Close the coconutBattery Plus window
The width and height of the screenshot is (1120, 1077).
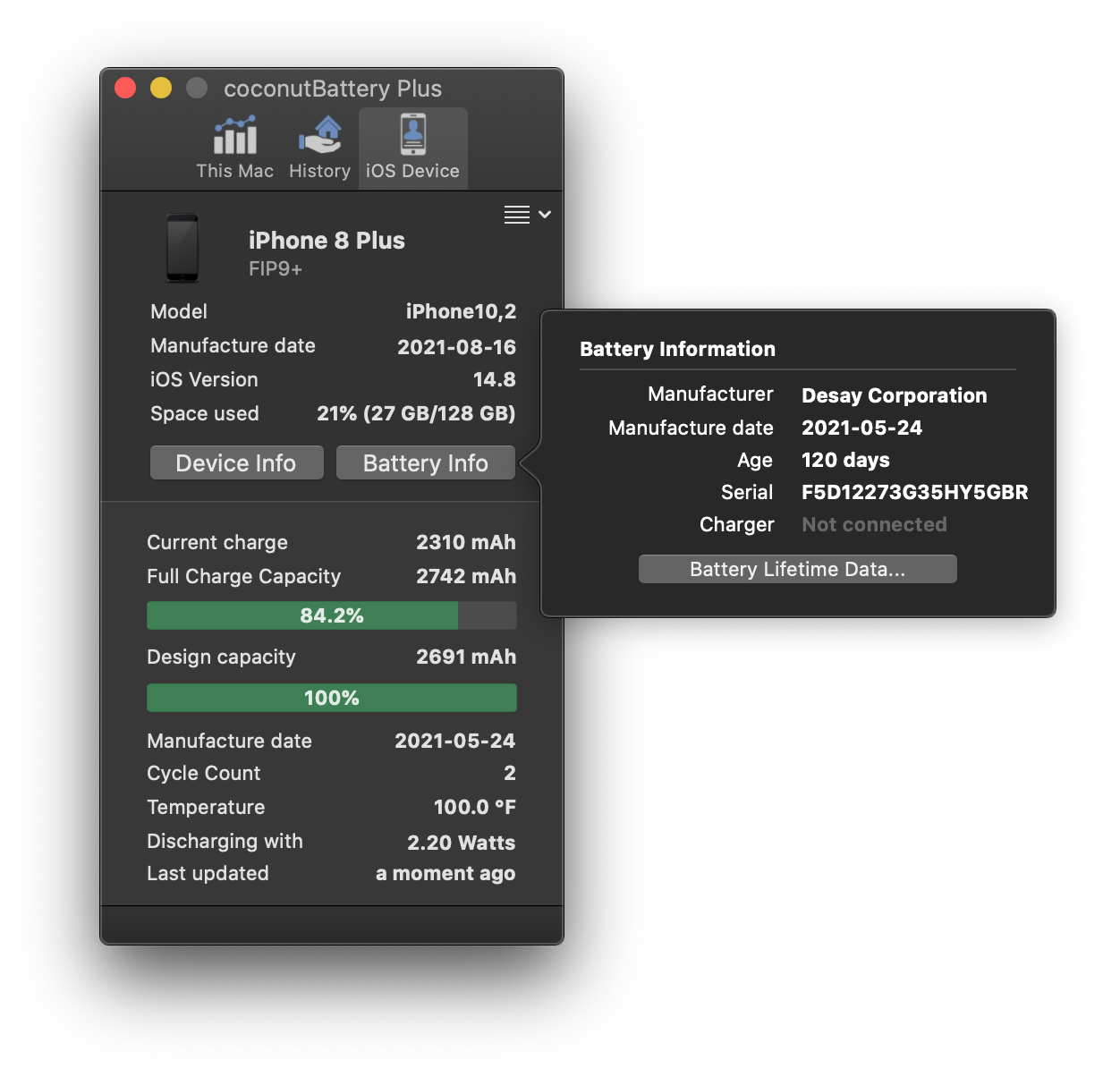125,88
